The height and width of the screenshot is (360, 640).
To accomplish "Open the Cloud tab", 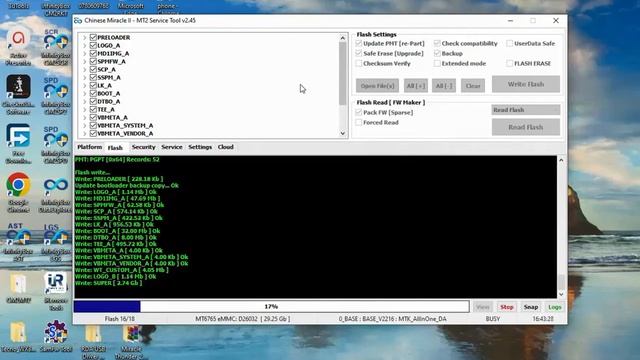I will pyautogui.click(x=225, y=147).
